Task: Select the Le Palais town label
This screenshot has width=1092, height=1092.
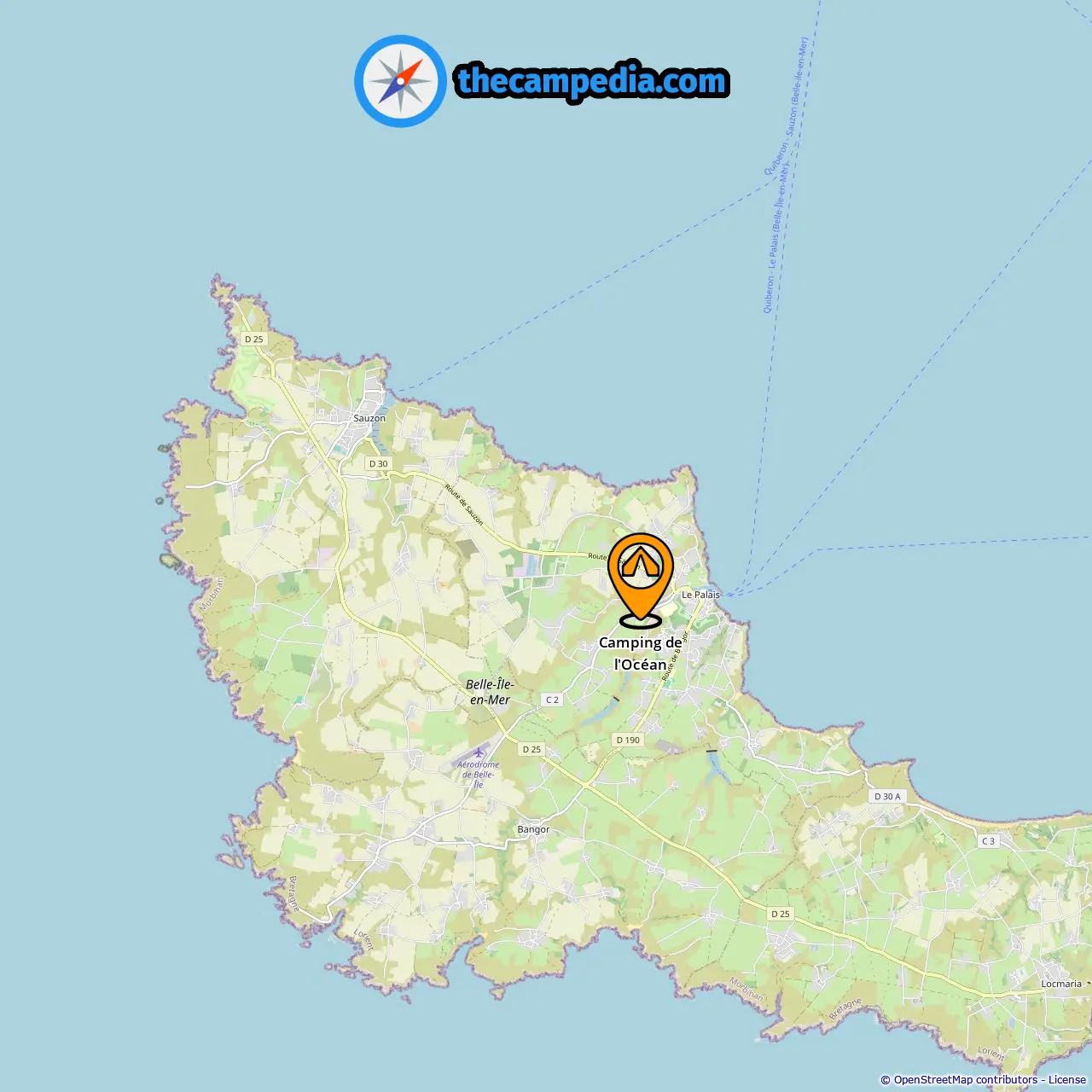Action: 700,595
